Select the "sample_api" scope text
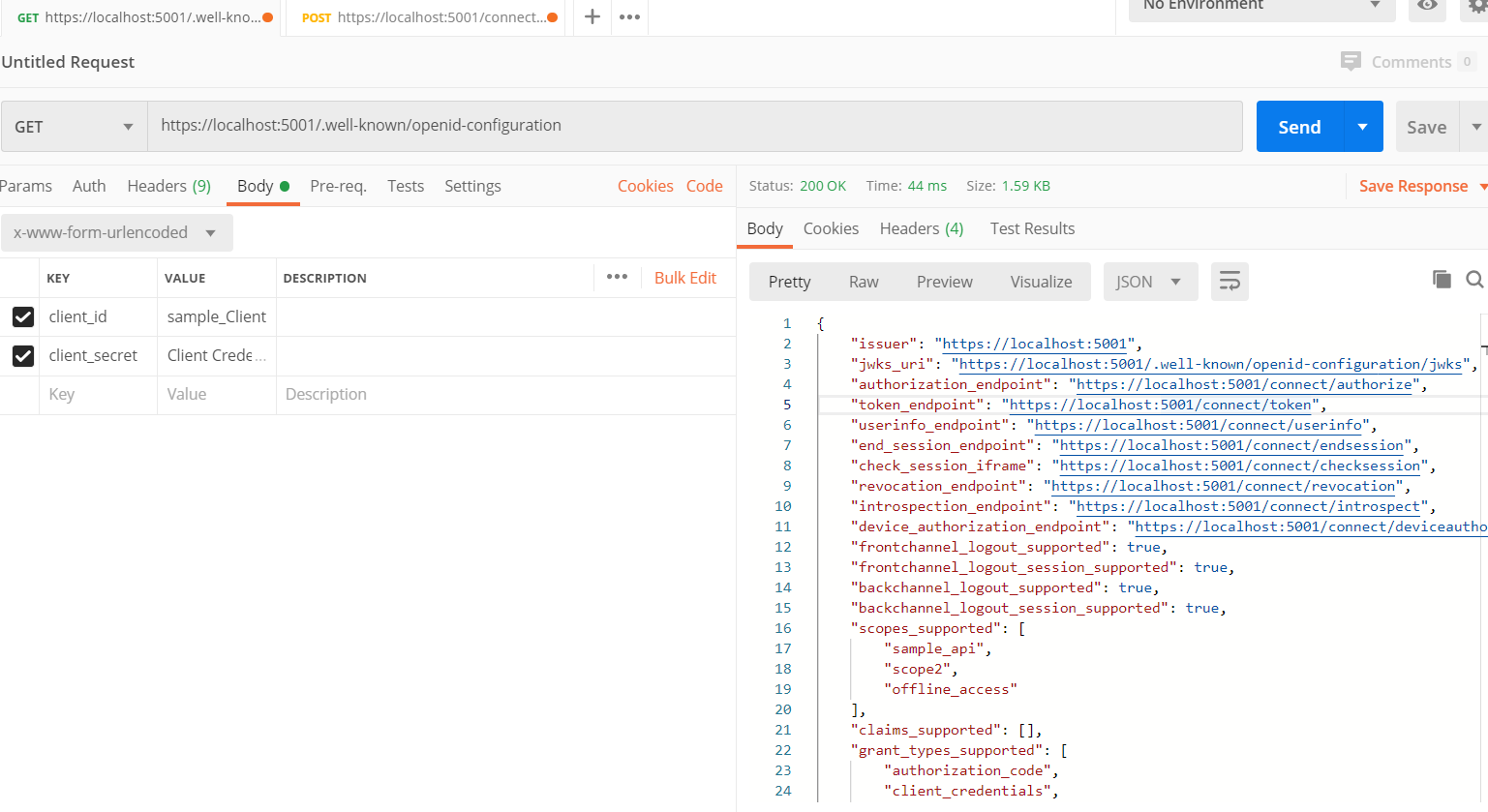Screen dimensions: 1488x812 tap(933, 648)
